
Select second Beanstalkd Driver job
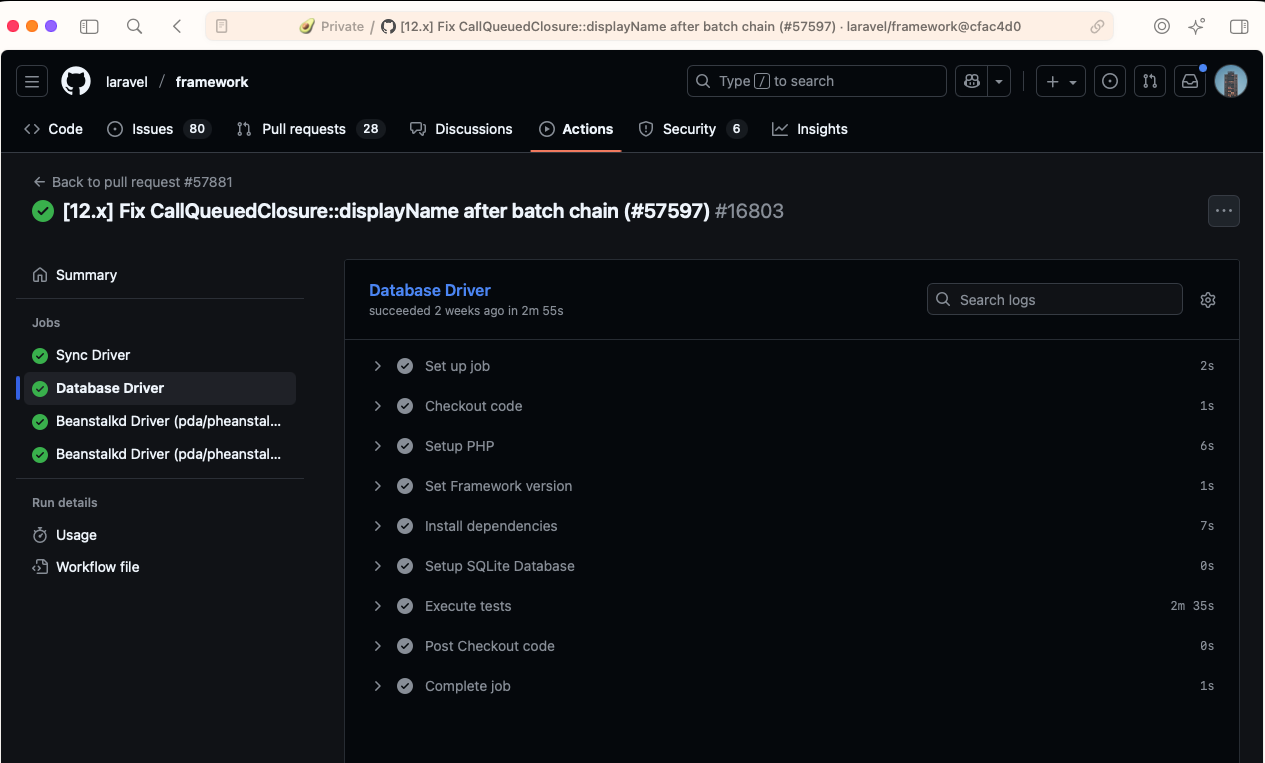click(x=160, y=454)
